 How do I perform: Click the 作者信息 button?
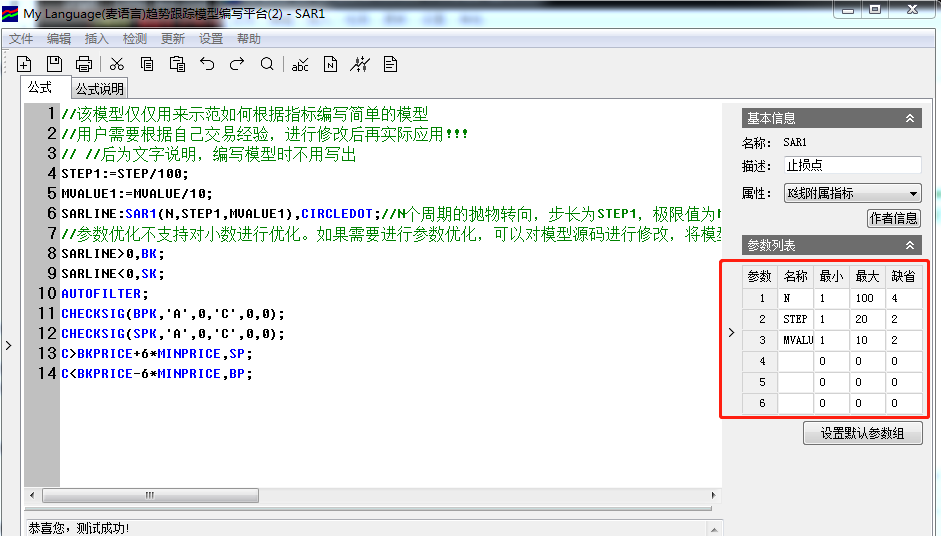click(x=893, y=218)
